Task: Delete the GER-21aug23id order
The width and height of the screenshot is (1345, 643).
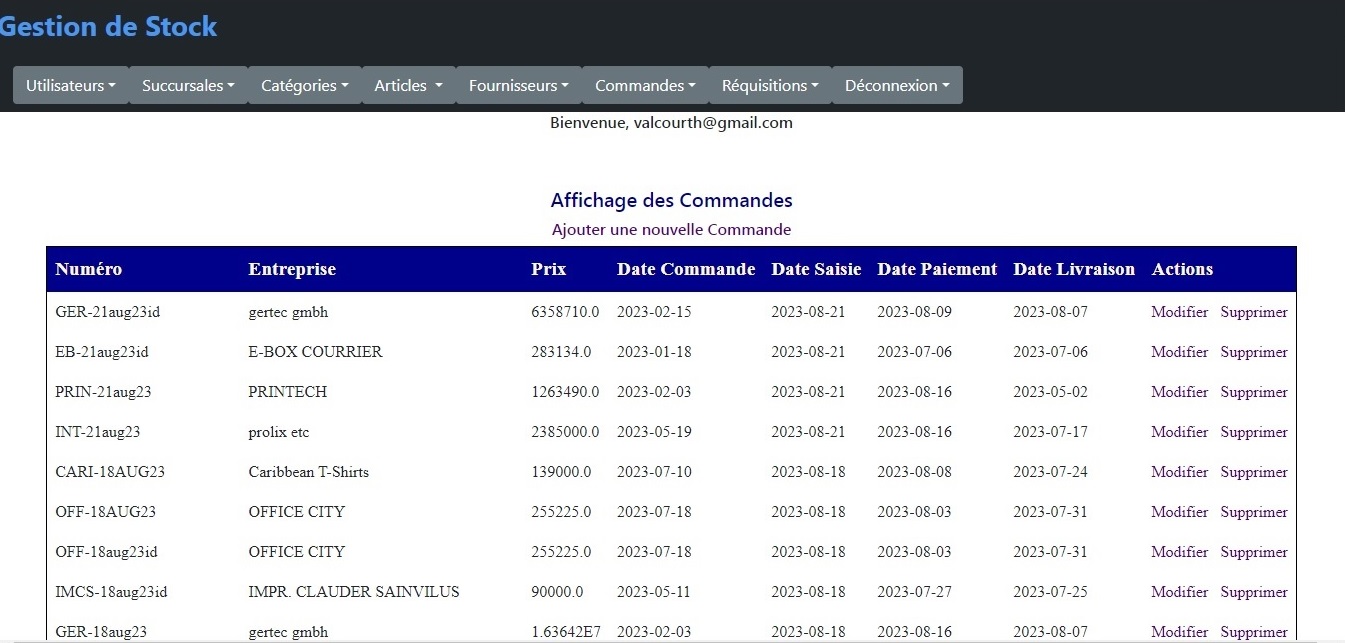Action: [1253, 312]
